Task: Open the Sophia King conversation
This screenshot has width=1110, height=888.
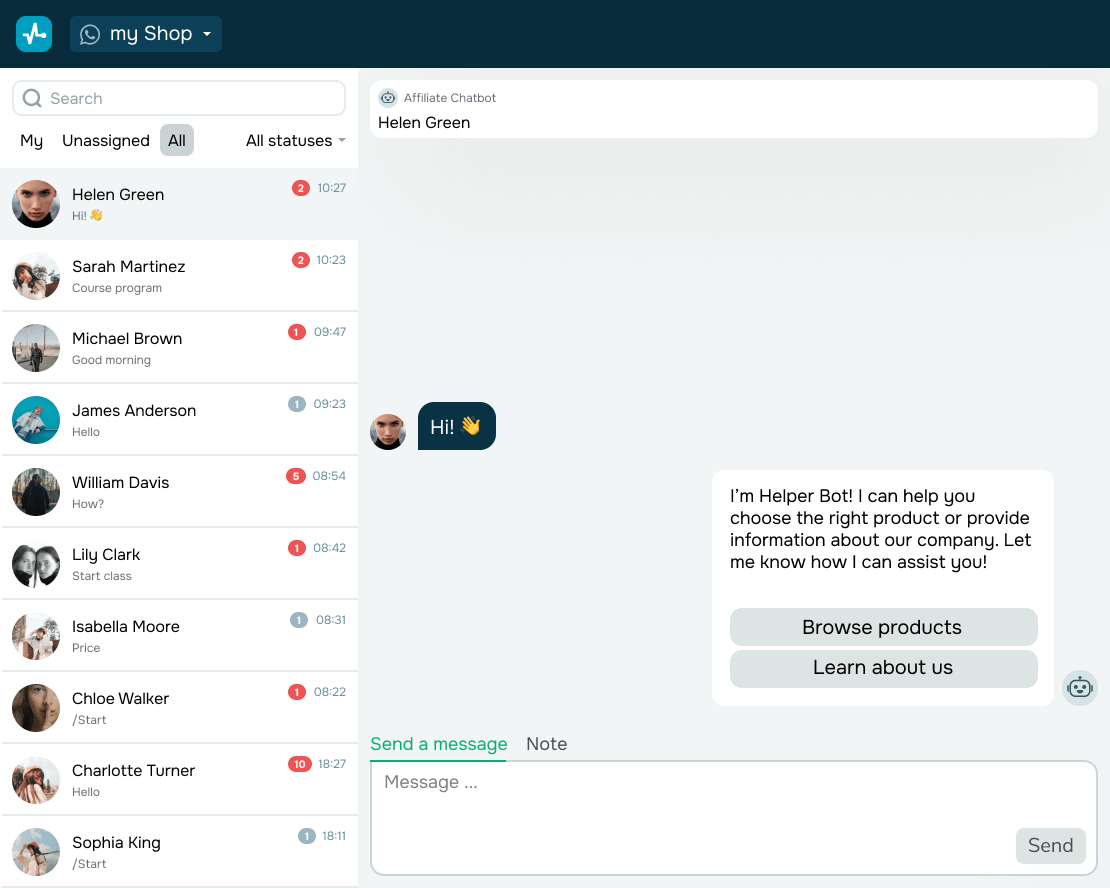Action: click(179, 852)
